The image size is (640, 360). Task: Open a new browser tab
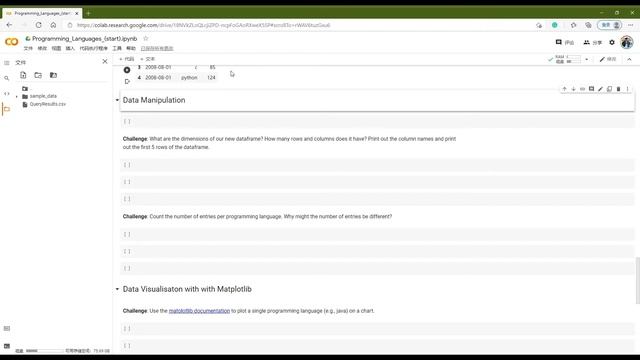pyautogui.click(x=88, y=13)
